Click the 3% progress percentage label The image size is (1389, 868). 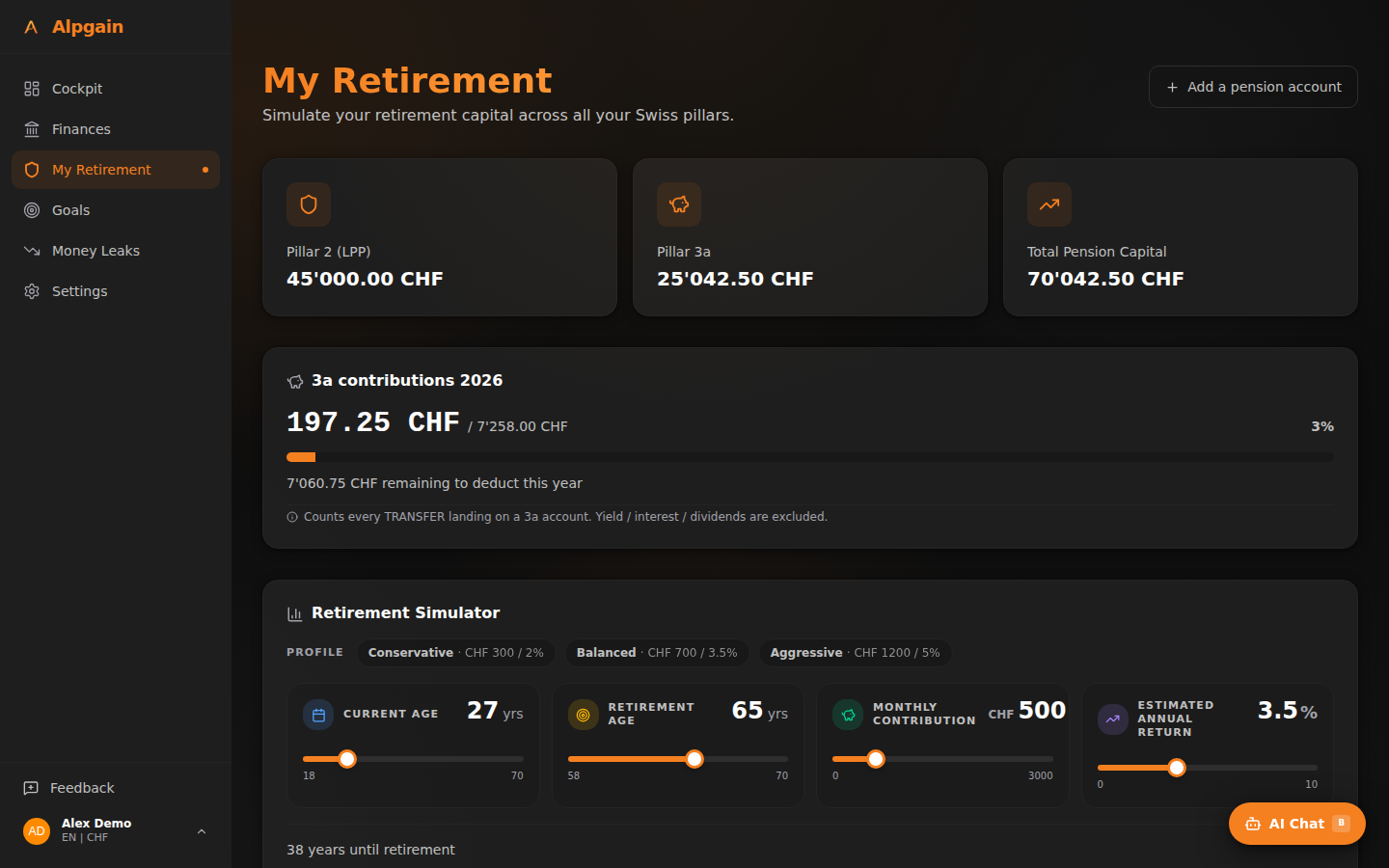click(1322, 426)
